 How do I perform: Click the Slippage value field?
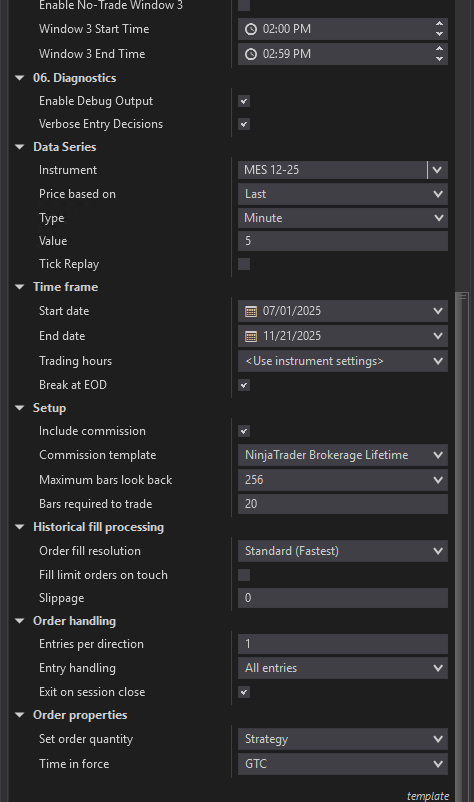point(343,598)
